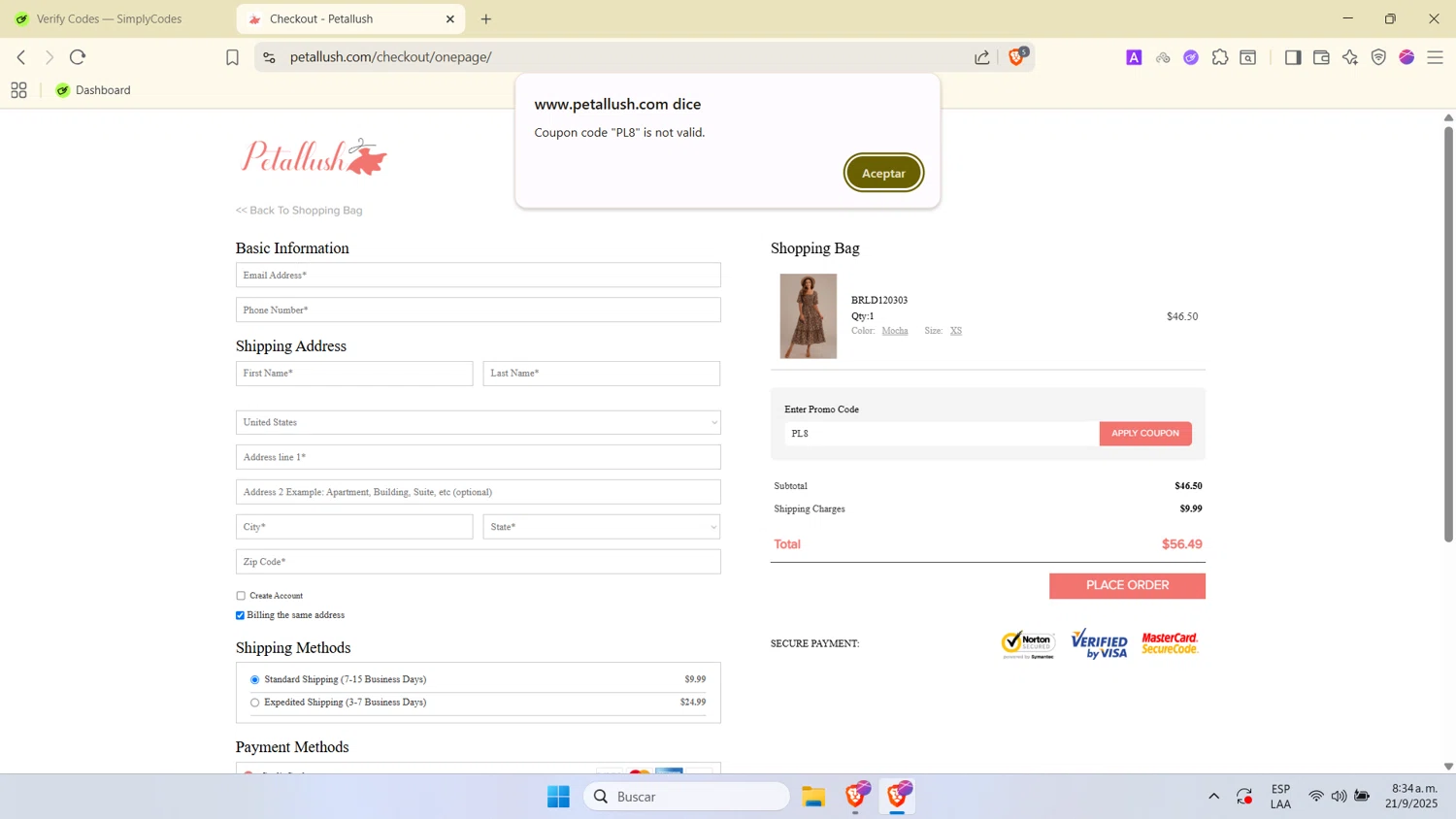The width and height of the screenshot is (1456, 819).
Task: Open File Explorer from the taskbar
Action: [x=813, y=797]
